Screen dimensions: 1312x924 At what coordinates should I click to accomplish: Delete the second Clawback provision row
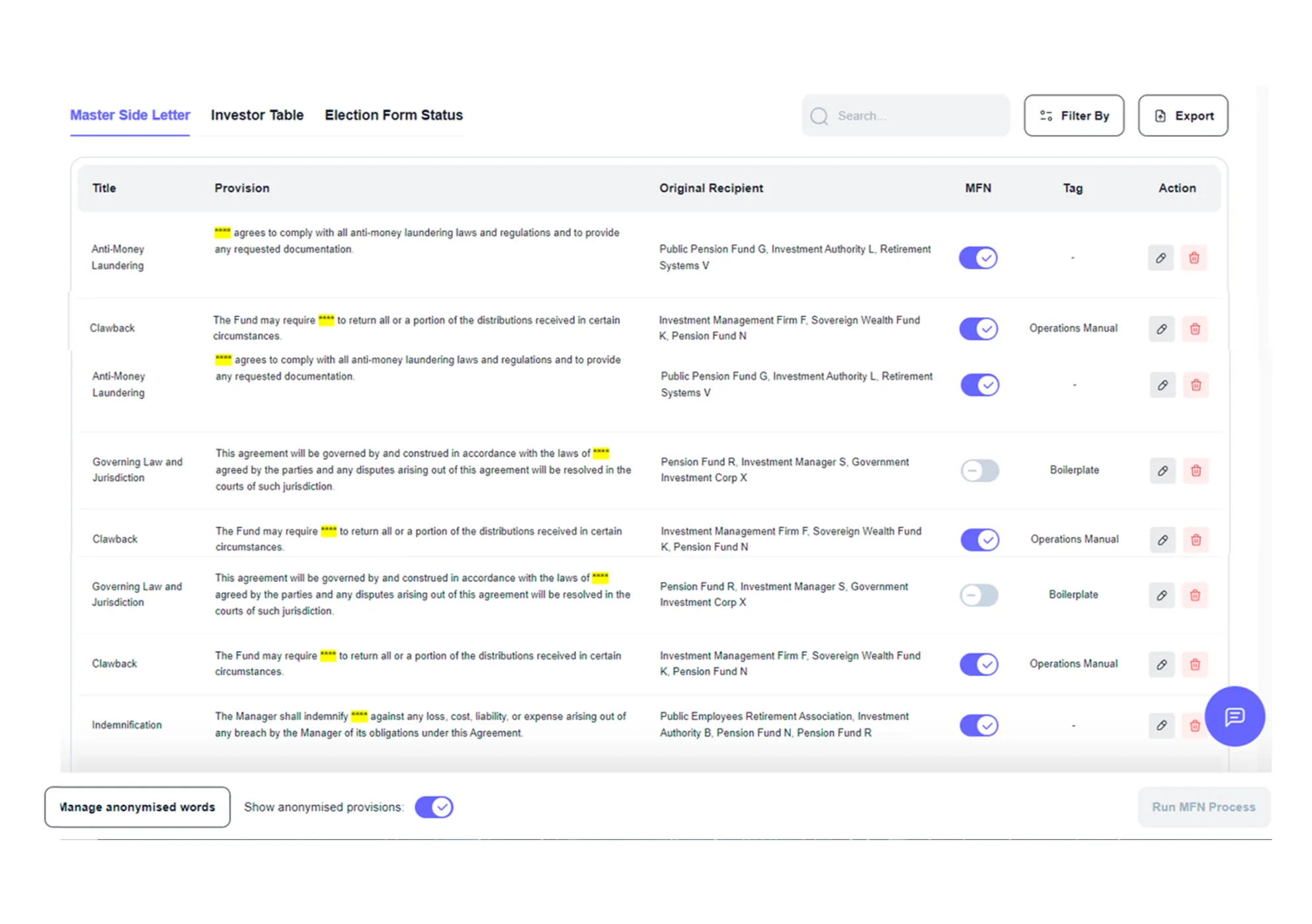click(x=1196, y=540)
